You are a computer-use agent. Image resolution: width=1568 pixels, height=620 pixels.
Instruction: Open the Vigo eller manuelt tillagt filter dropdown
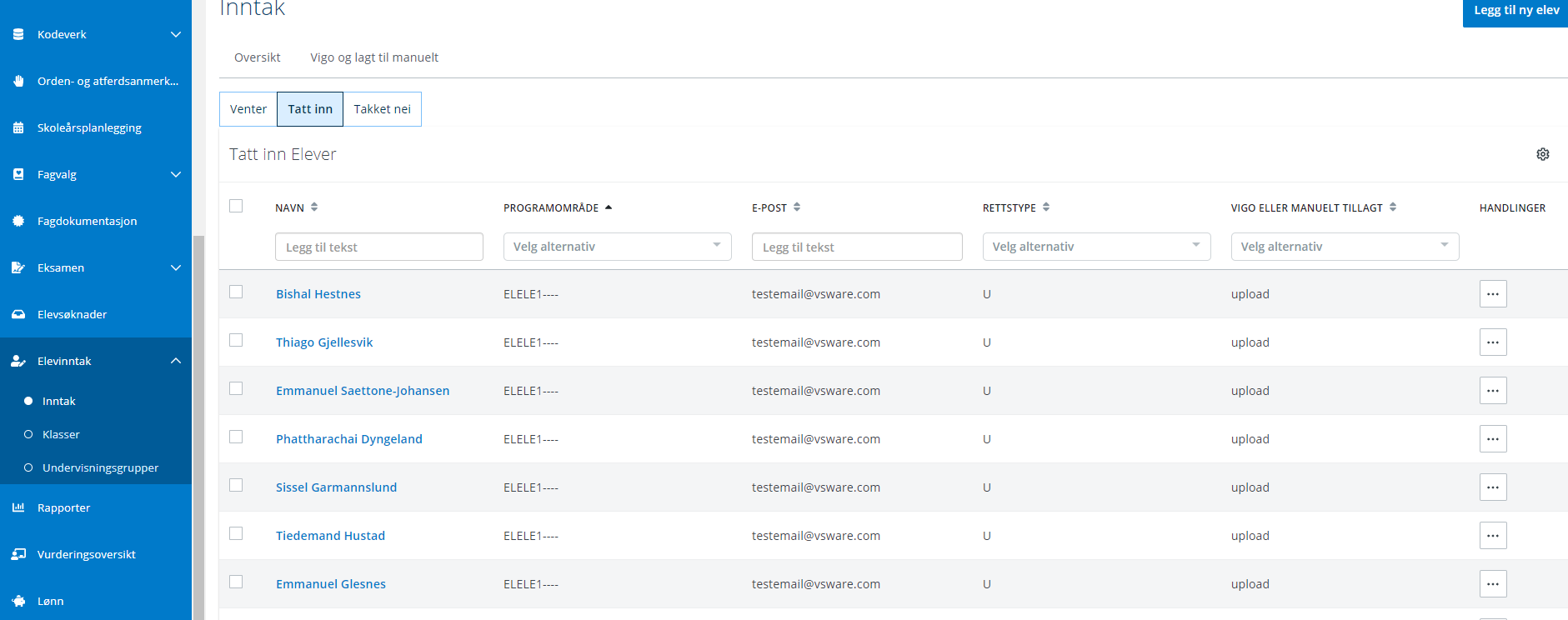coord(1345,247)
